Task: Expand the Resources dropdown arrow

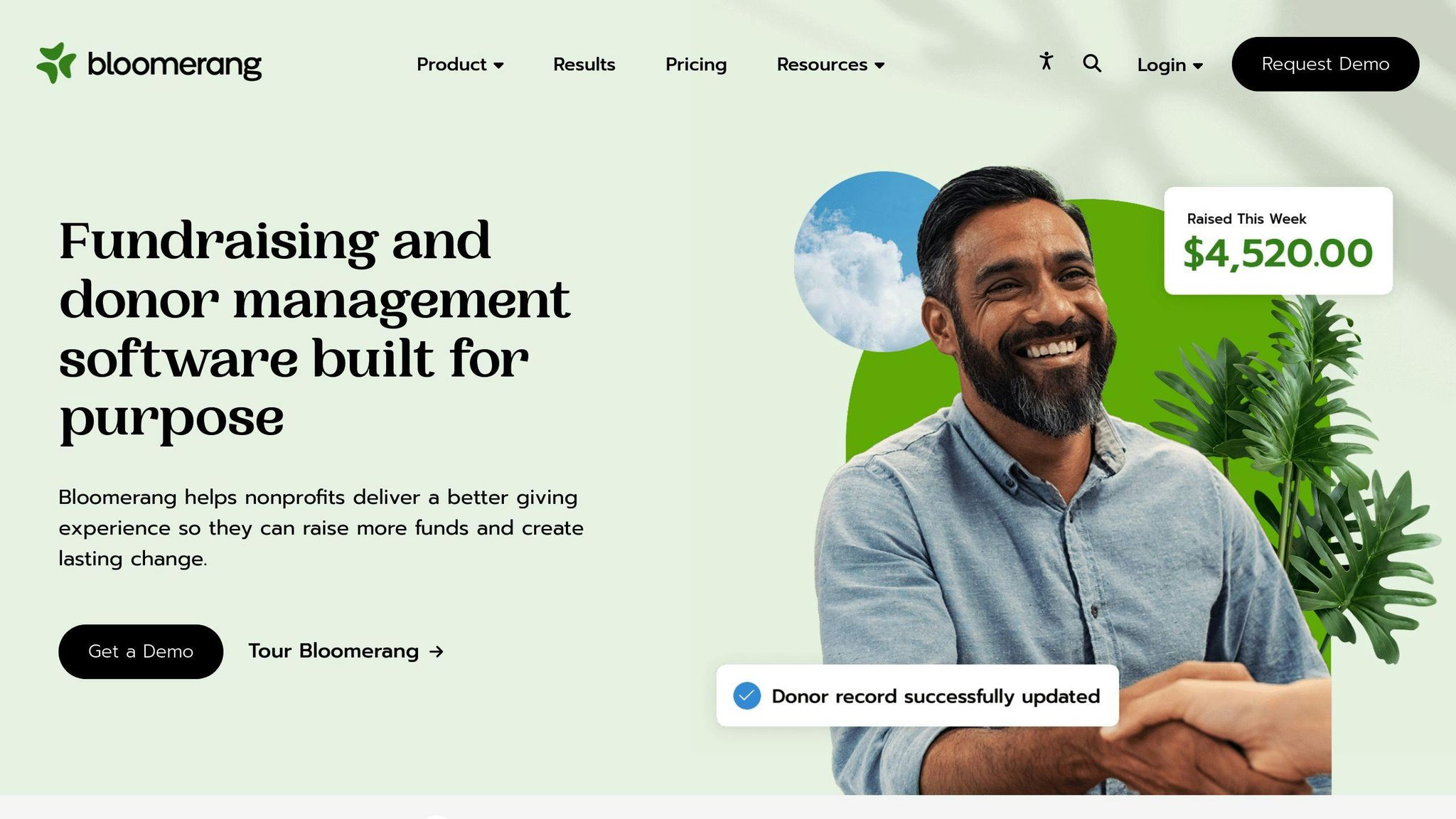Action: tap(879, 65)
